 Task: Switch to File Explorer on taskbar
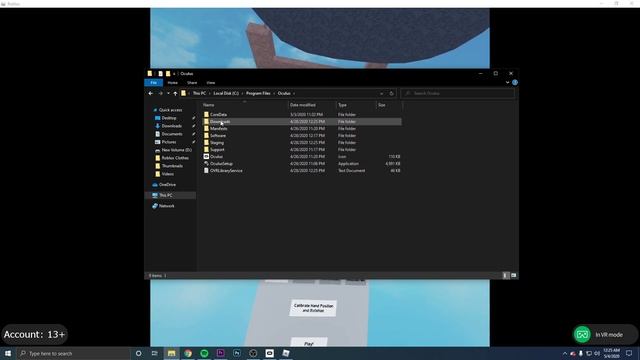171,353
